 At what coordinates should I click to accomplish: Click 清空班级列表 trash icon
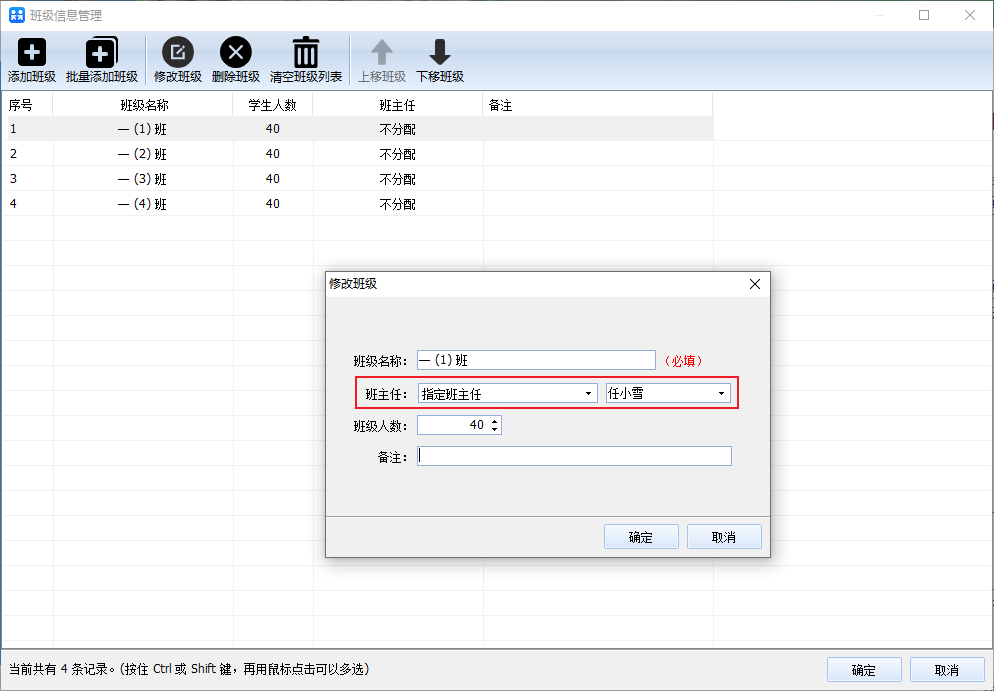point(306,52)
